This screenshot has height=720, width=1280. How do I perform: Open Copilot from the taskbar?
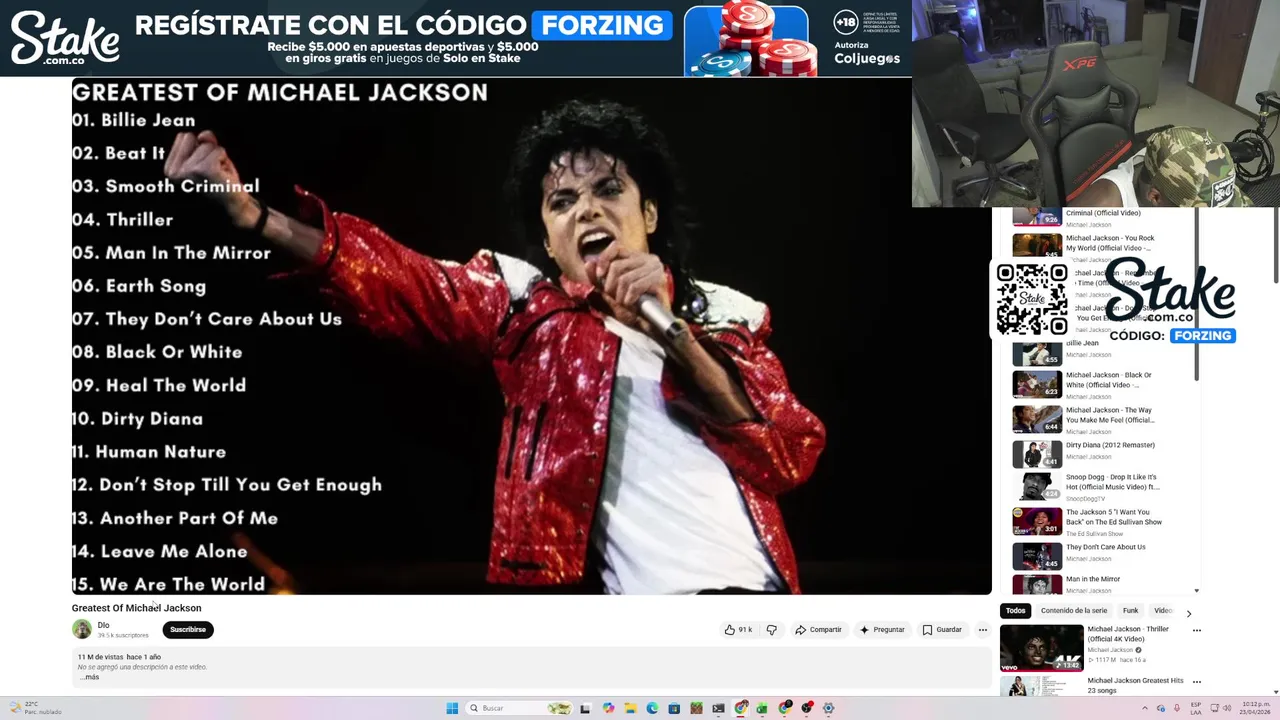coord(608,708)
